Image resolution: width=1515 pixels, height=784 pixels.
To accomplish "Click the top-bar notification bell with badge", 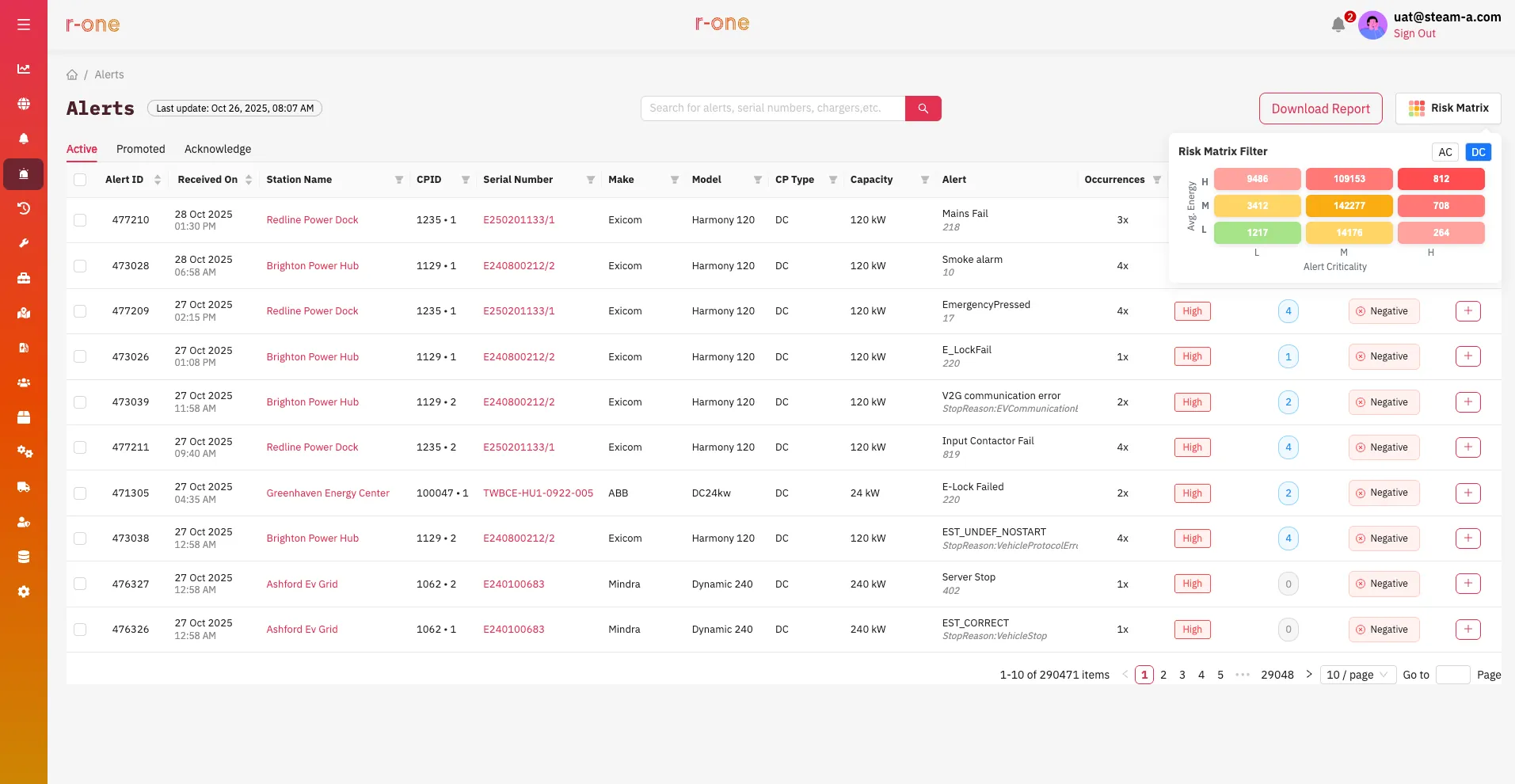I will pos(1338,25).
